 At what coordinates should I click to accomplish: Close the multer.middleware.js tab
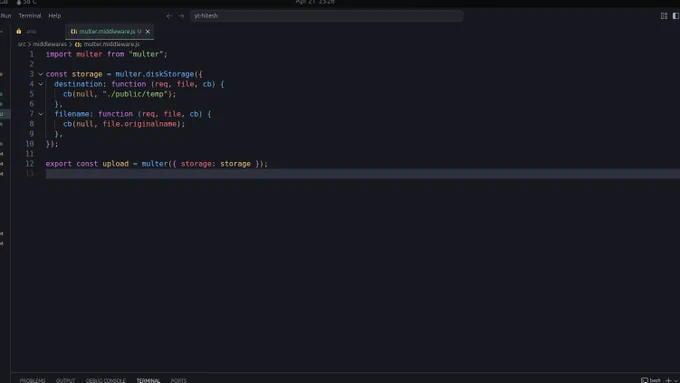point(147,32)
